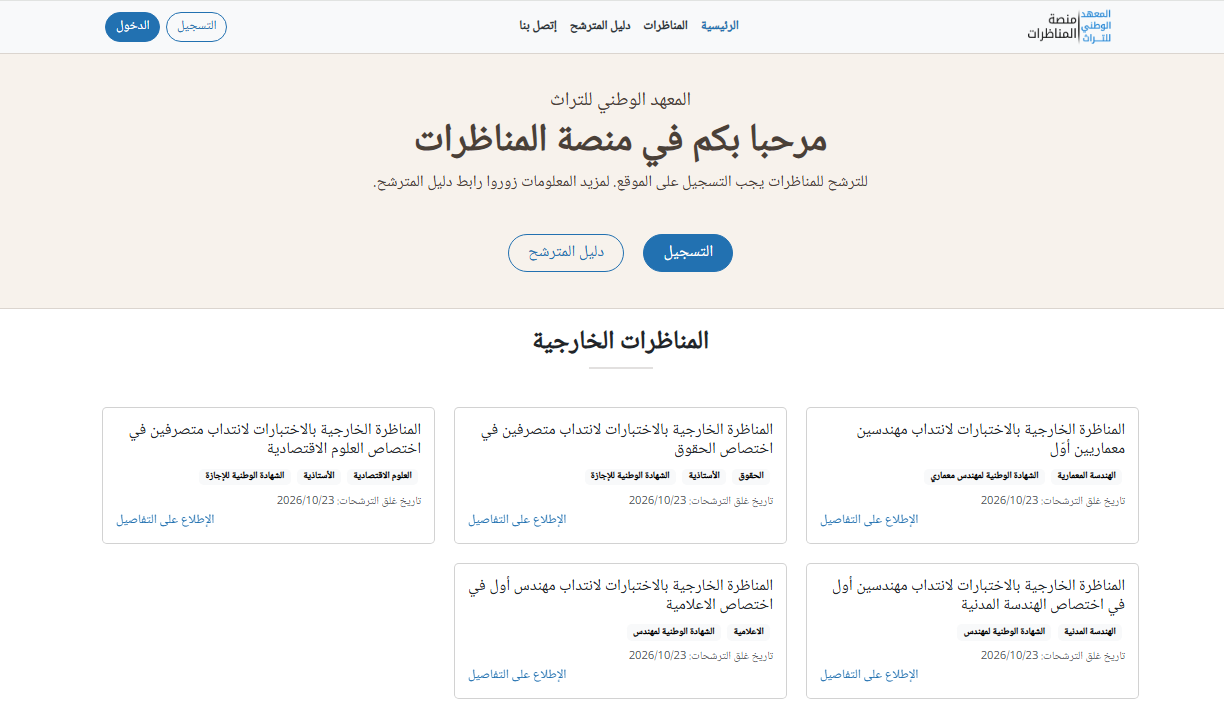This screenshot has height=728, width=1224.
Task: Click the مهندسين معماريين أوّل card title
Action: pyautogui.click(x=991, y=439)
